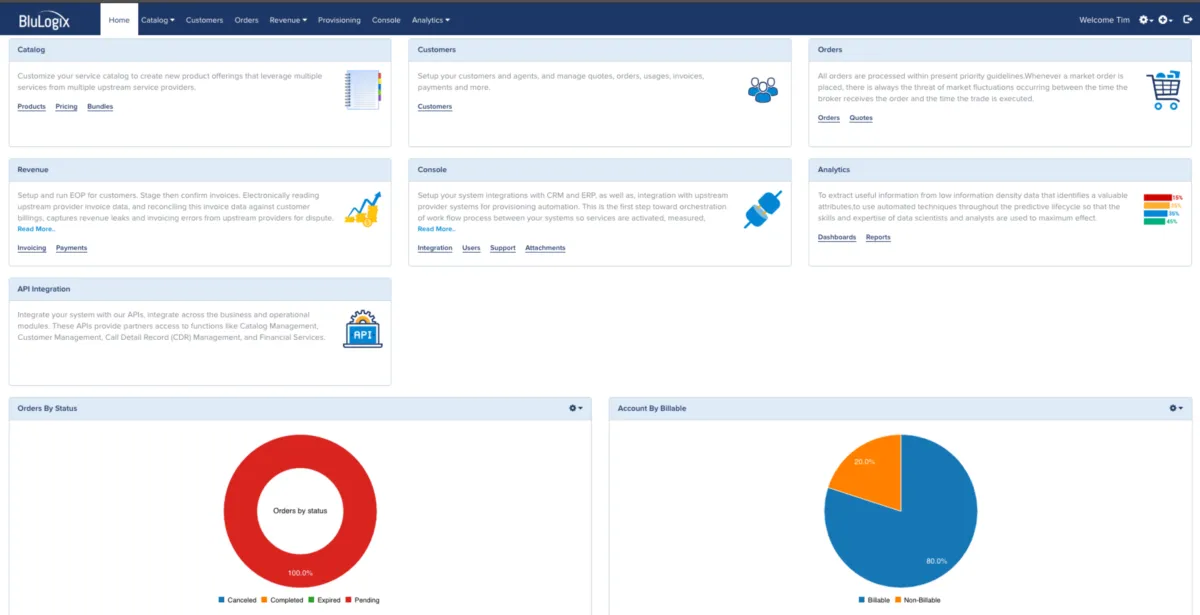Click the Console card header
1200x615 pixels.
point(600,169)
